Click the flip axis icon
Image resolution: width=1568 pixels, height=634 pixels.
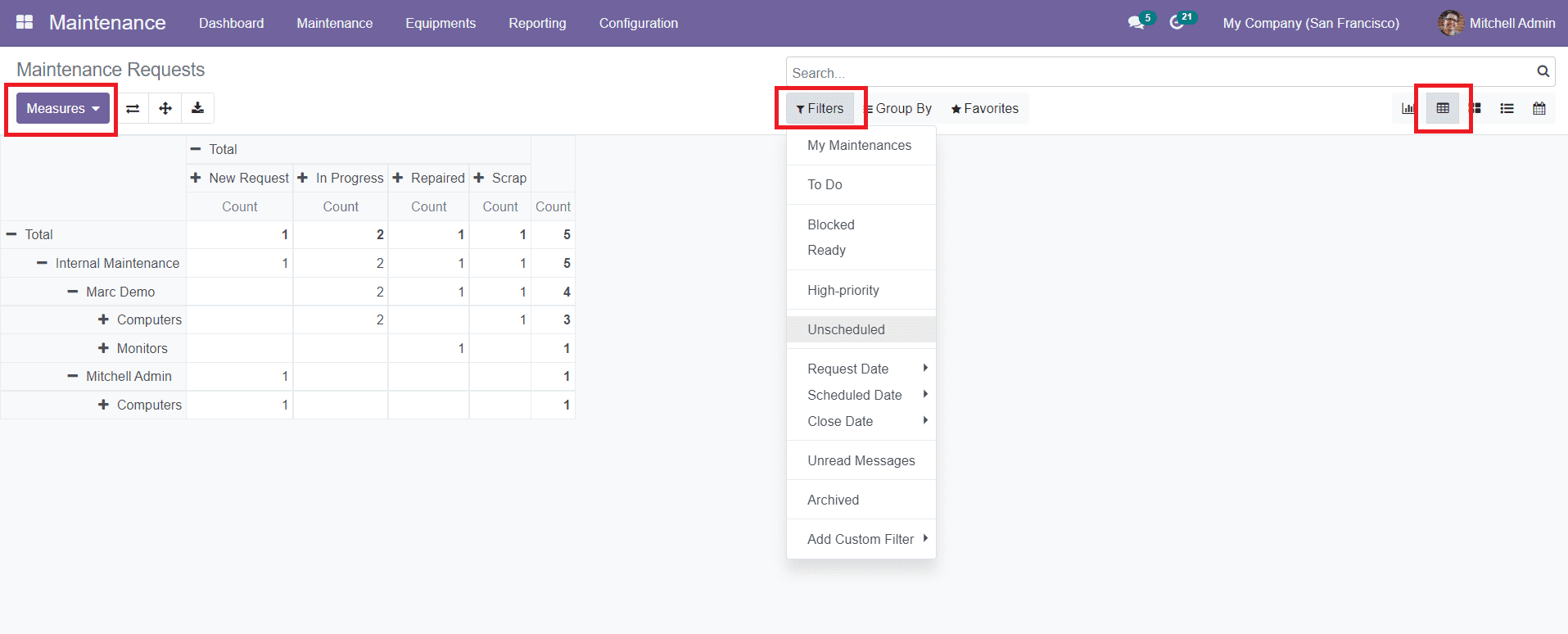pos(133,108)
